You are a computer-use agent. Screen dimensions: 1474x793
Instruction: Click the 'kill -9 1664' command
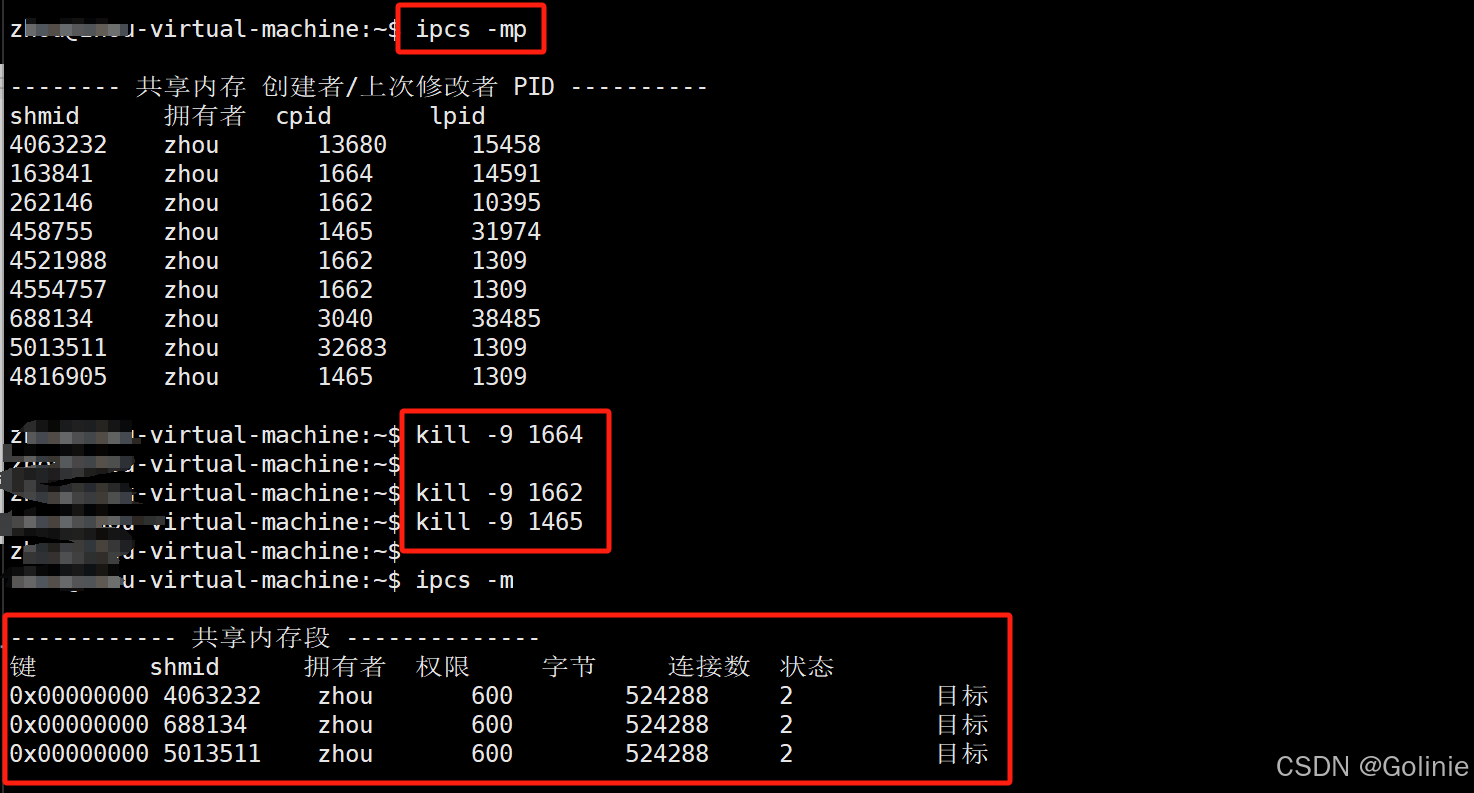click(499, 435)
